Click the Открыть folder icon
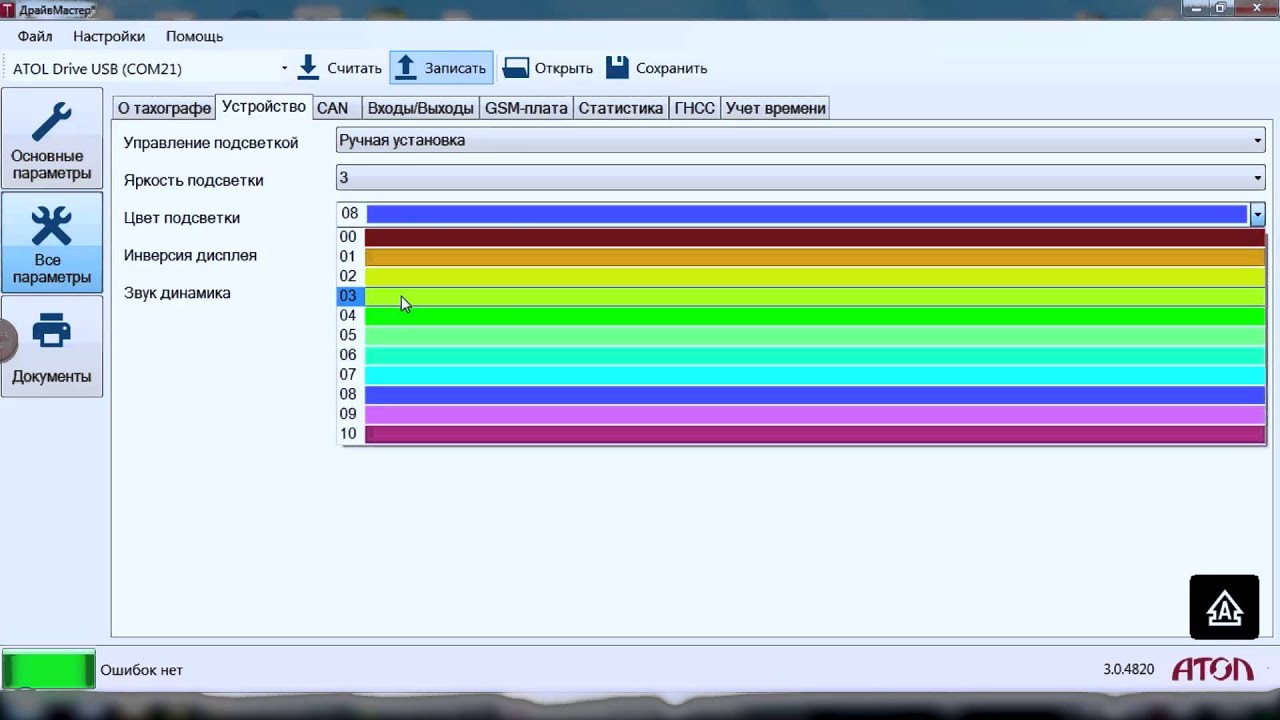Screen dimensions: 1280x720 (x=515, y=68)
